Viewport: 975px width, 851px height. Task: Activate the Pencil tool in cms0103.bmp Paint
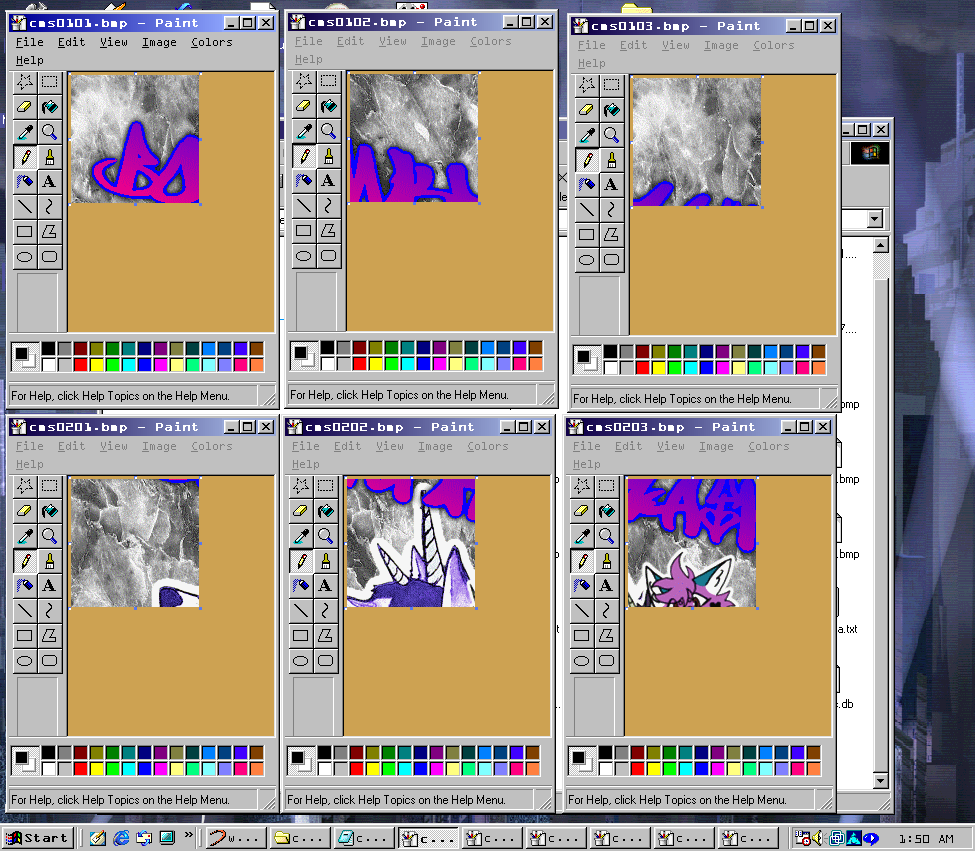pyautogui.click(x=586, y=159)
